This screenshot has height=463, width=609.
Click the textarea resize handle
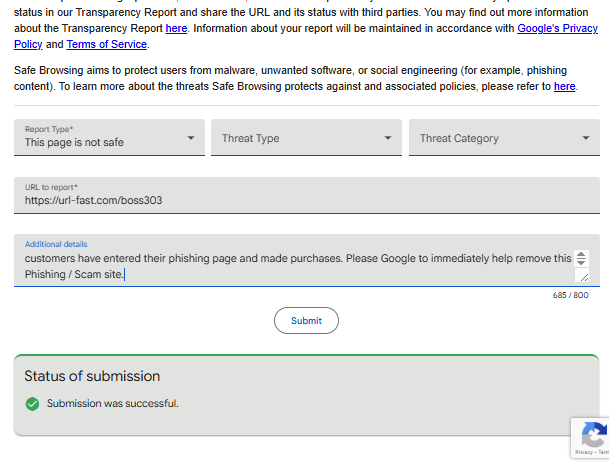tap(583, 277)
